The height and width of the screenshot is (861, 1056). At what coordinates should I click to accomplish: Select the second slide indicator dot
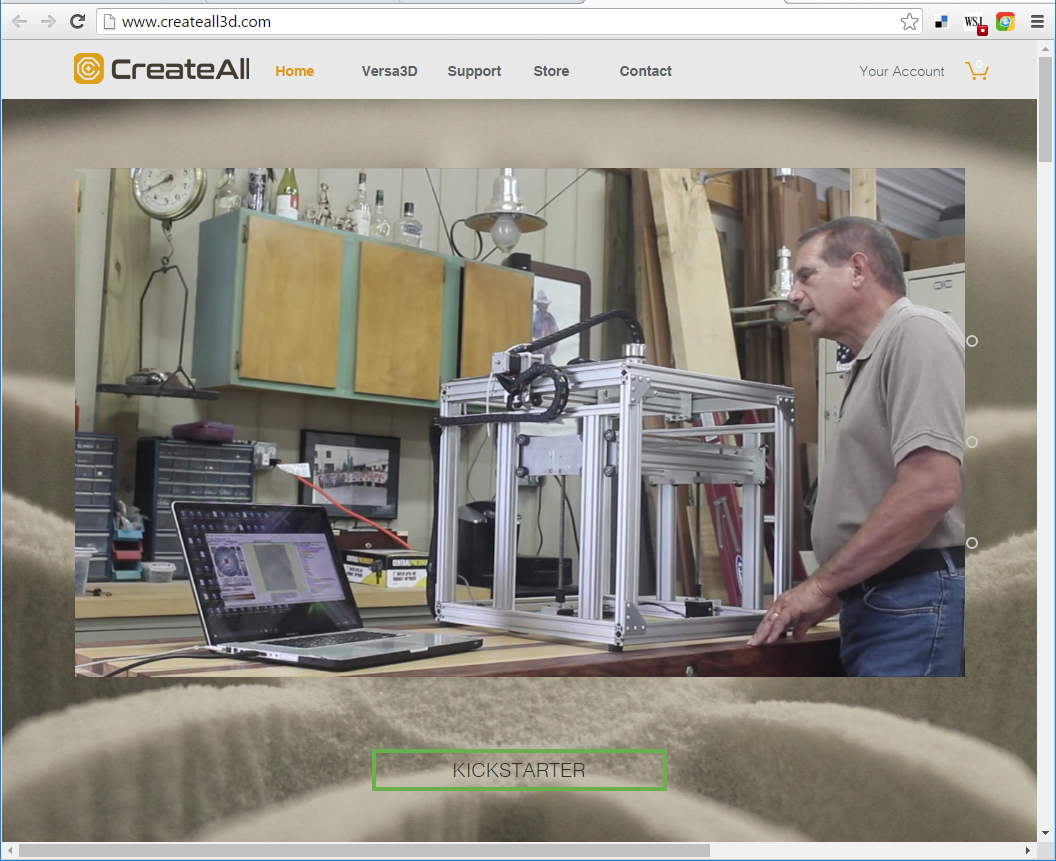coord(972,442)
